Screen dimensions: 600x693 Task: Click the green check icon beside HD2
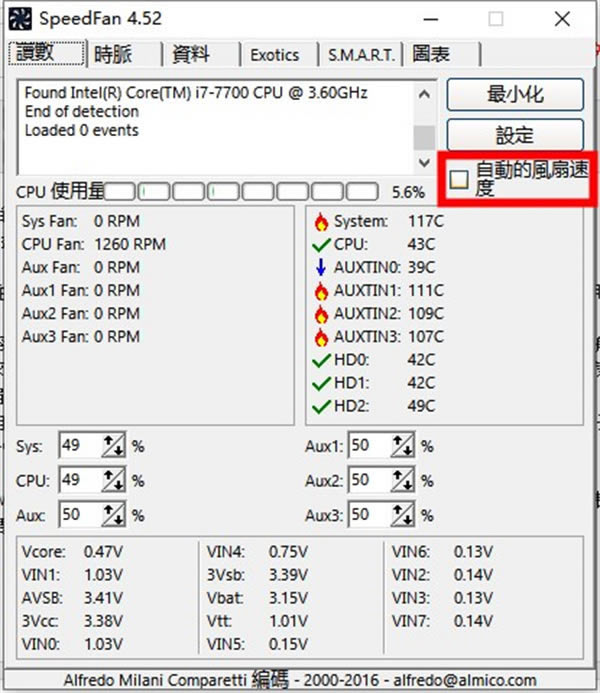click(321, 406)
